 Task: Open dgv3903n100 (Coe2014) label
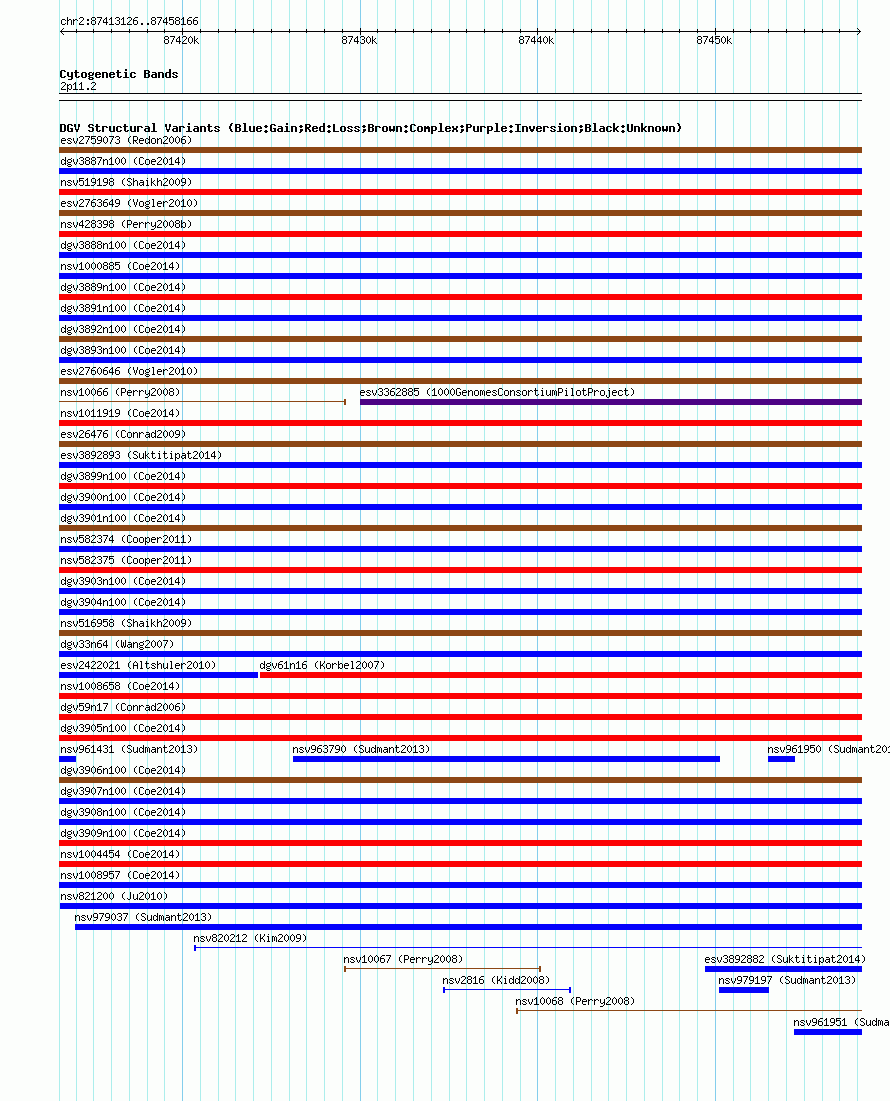point(123,583)
